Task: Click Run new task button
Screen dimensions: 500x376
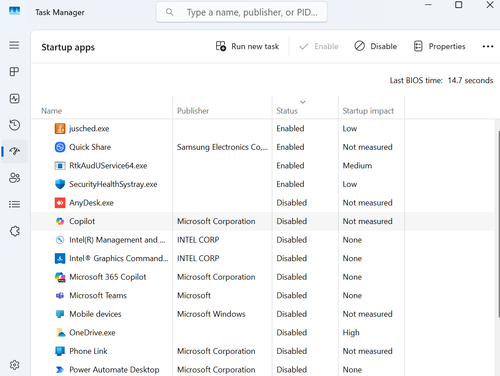Action: (x=247, y=46)
